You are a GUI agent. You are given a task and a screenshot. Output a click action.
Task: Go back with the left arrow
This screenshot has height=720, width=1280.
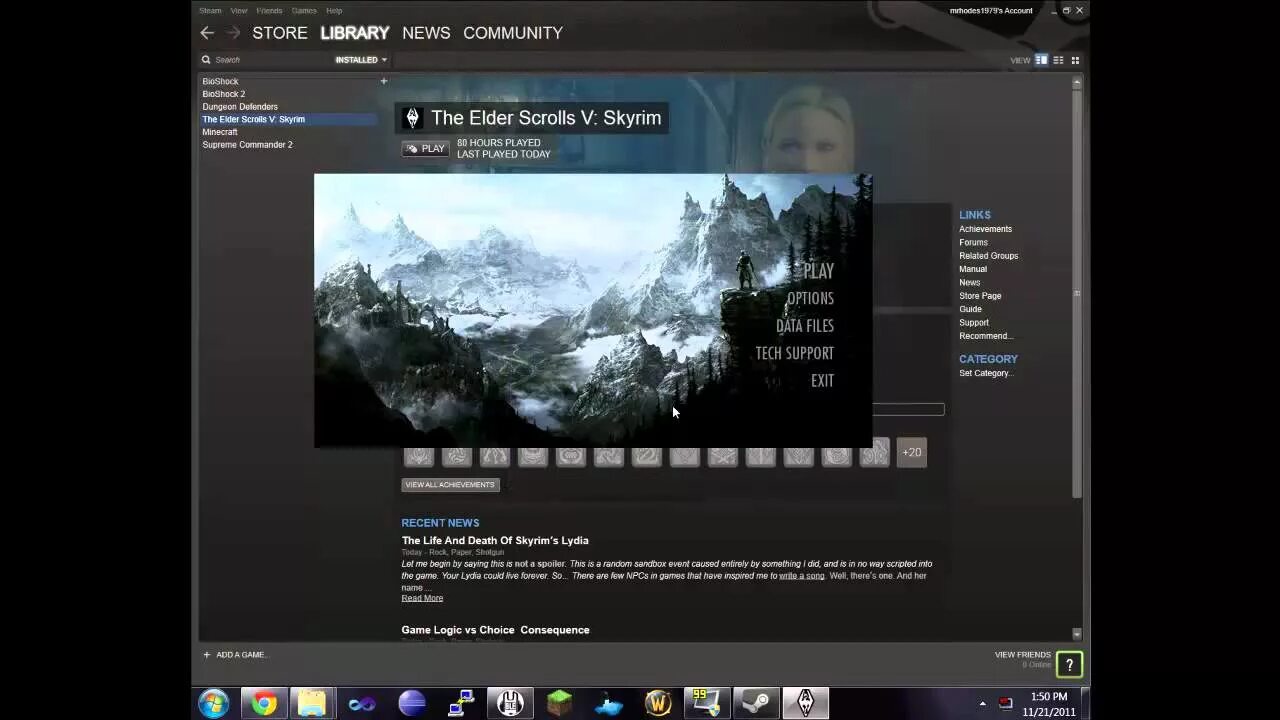[x=207, y=33]
